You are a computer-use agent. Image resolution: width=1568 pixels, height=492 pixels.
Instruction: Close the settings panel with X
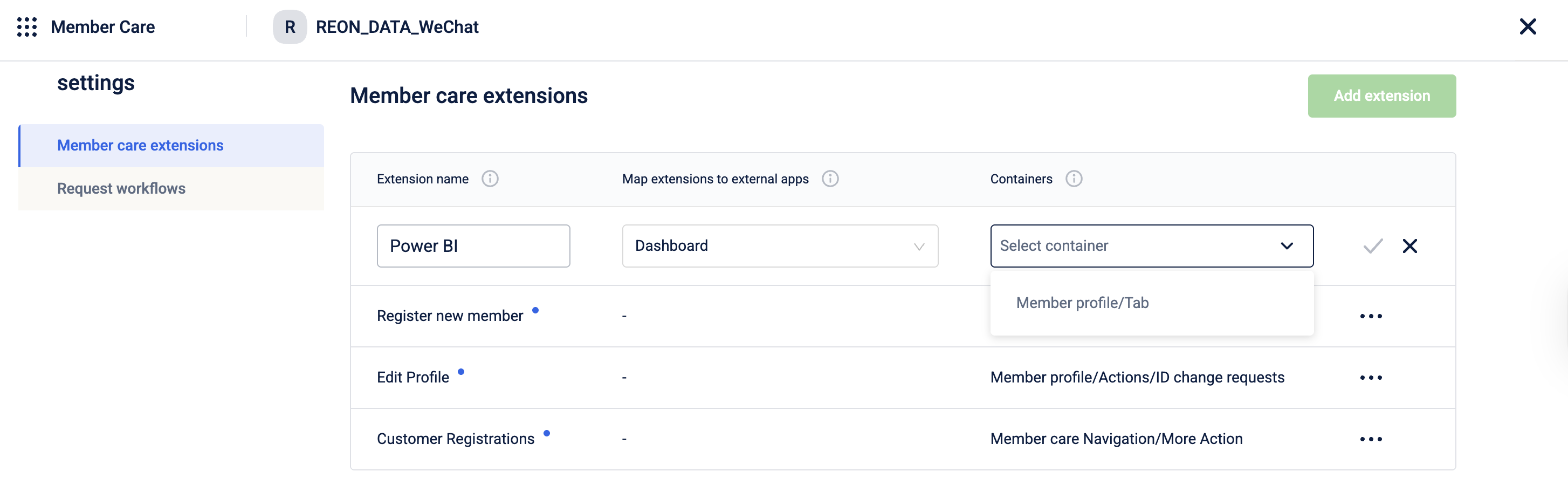1527,27
